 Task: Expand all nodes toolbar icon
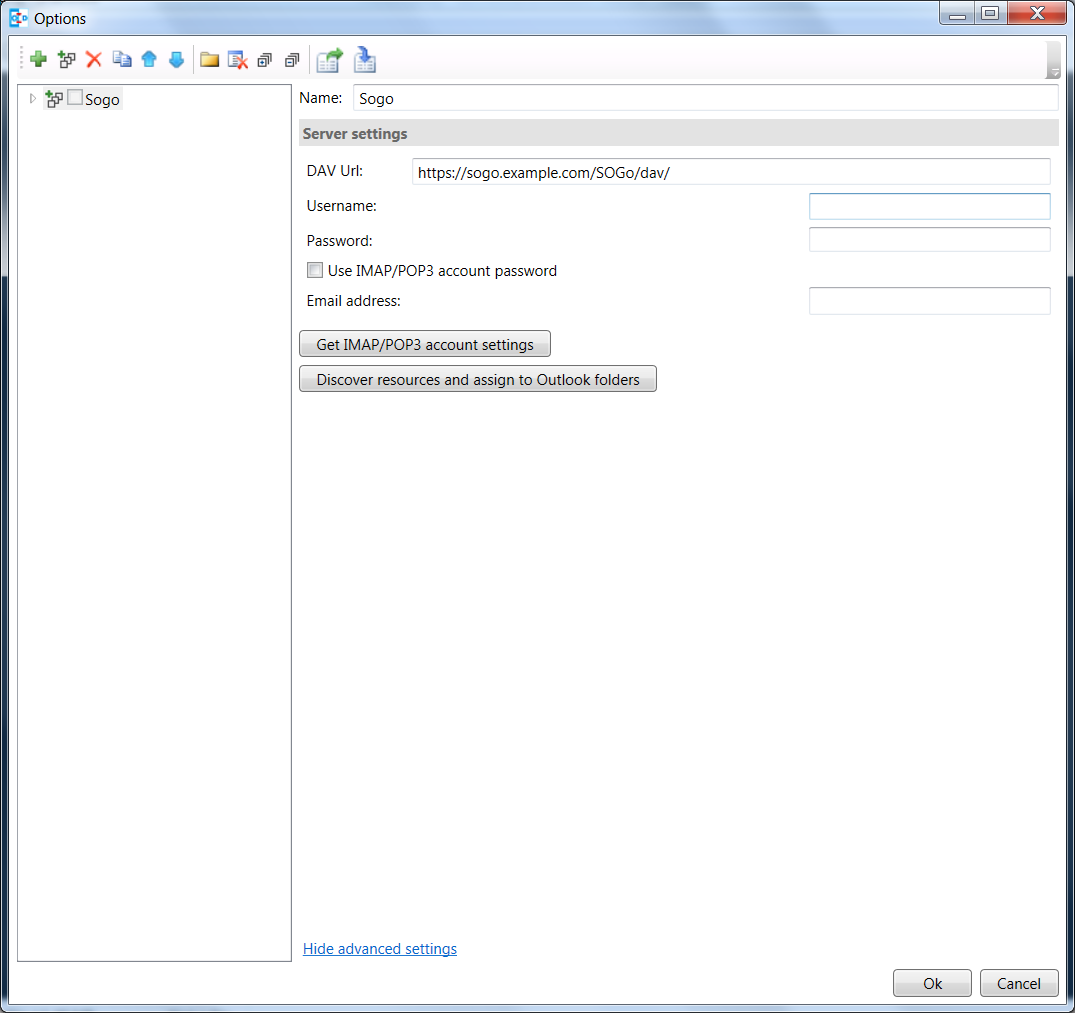(265, 60)
